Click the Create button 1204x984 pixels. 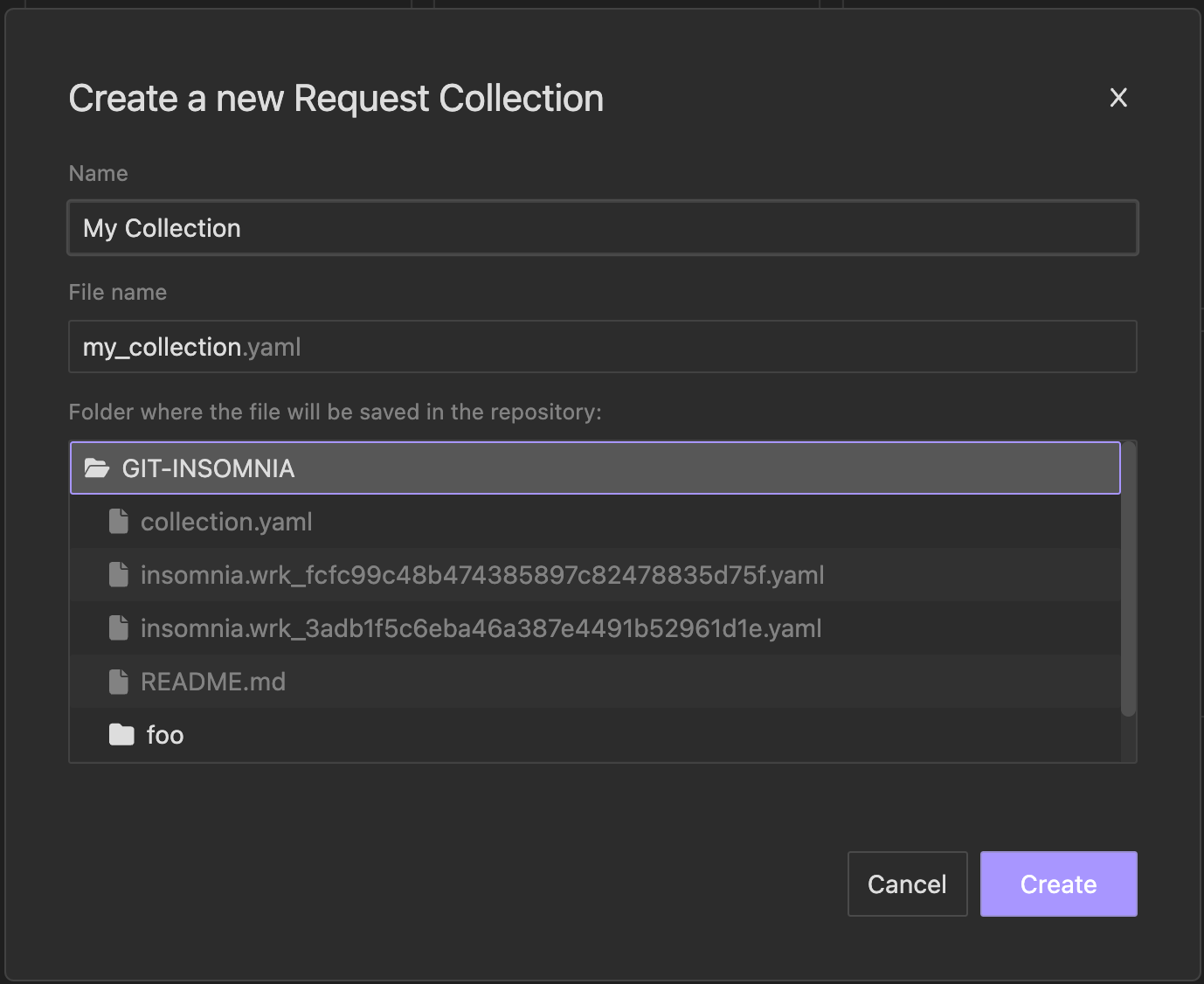pos(1059,884)
